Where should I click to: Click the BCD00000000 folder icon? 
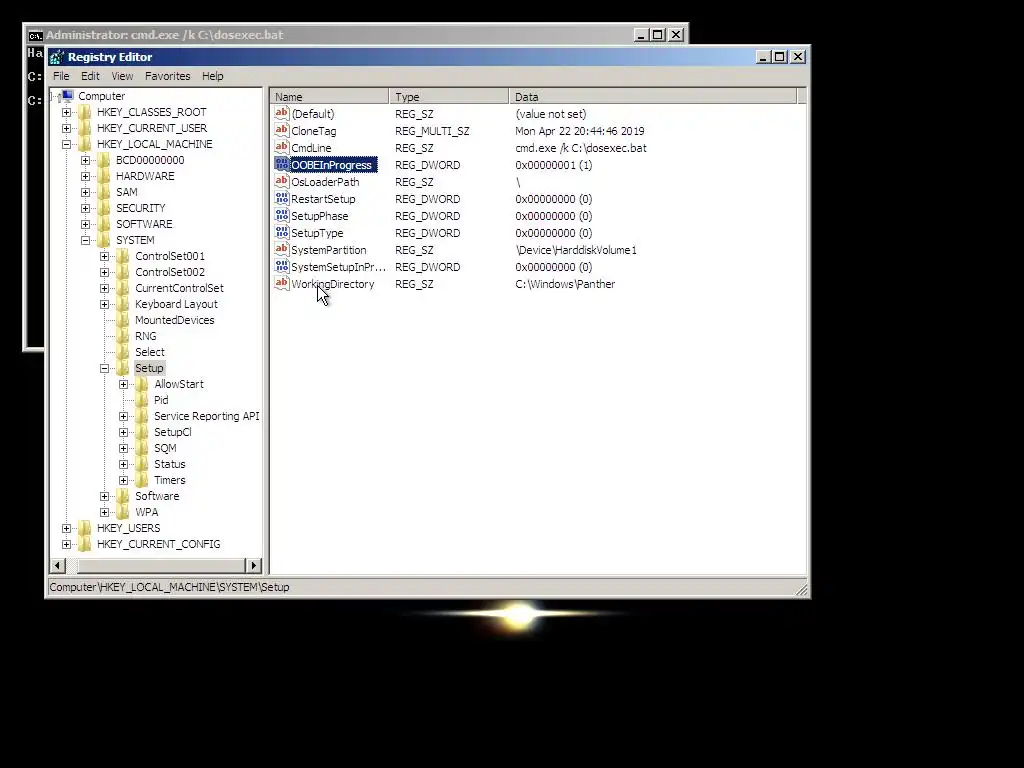pyautogui.click(x=104, y=160)
